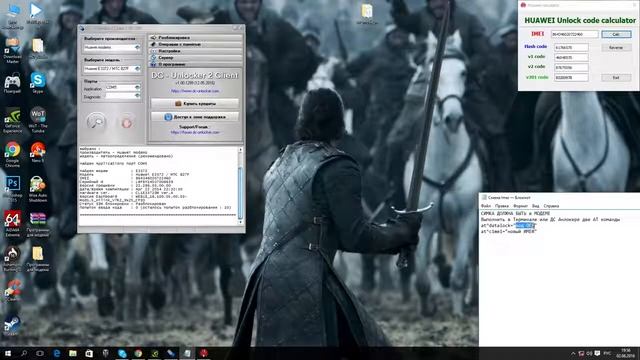Select the Nero desktop icon
Image resolution: width=640 pixels, height=360 pixels.
click(x=38, y=153)
